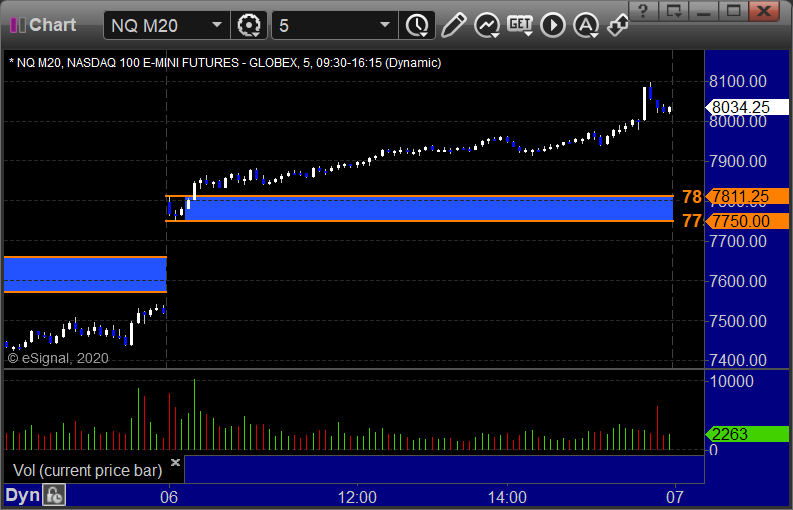
Task: Click the 7400.00 price axis label
Action: 738,360
